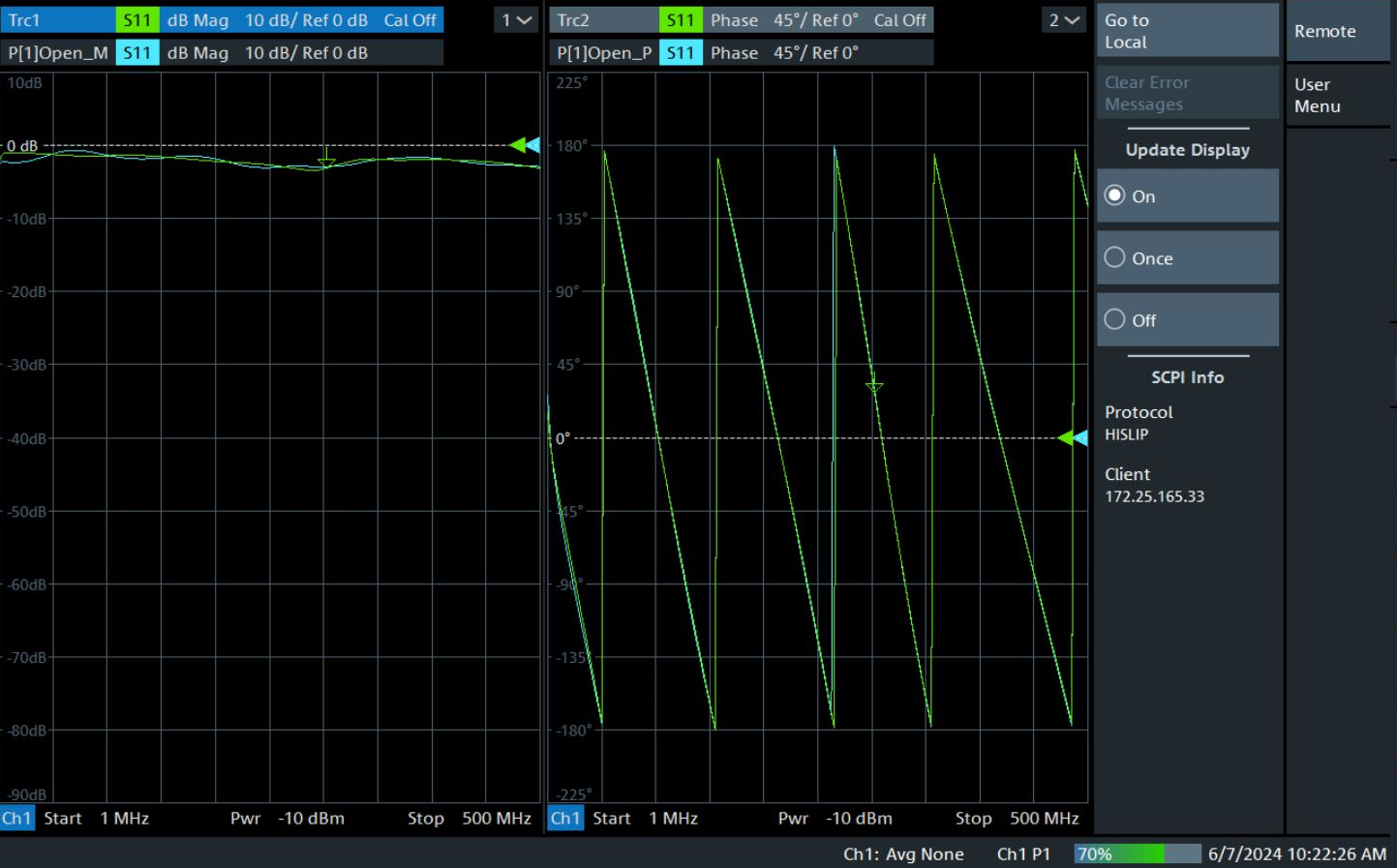
Task: Select the Update Display Once option
Action: pos(1187,257)
